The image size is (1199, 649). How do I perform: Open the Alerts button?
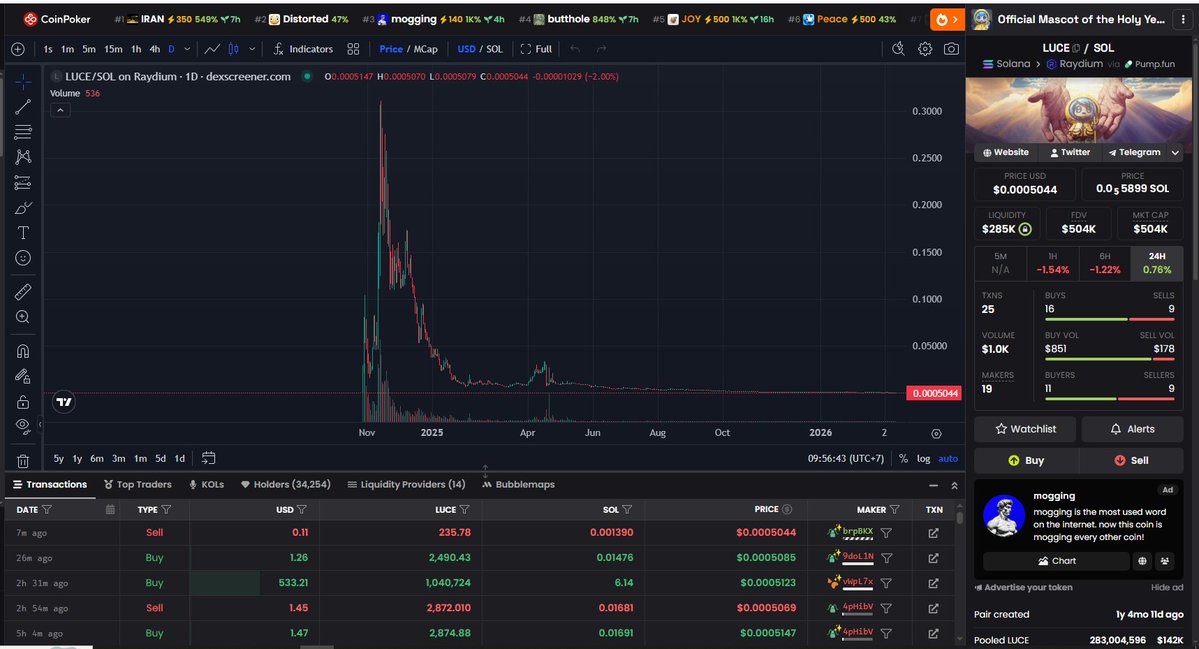pos(1132,429)
